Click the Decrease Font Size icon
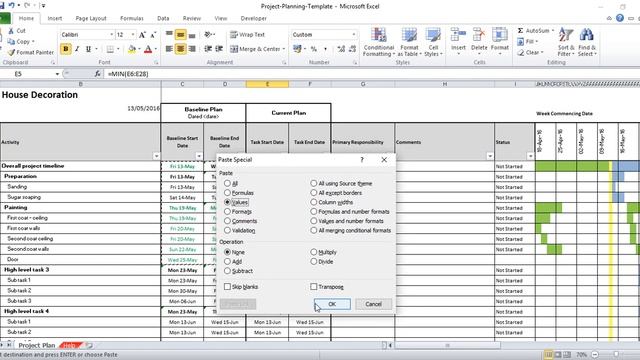The image size is (640, 360). [x=153, y=35]
